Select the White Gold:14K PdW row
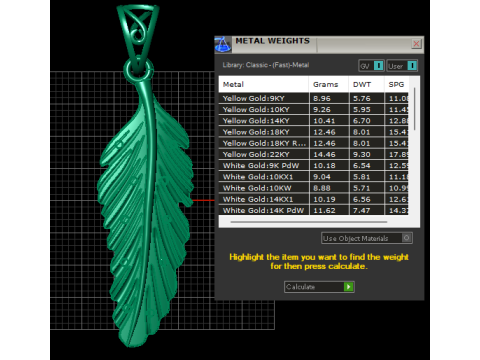The image size is (480, 360). point(313,210)
